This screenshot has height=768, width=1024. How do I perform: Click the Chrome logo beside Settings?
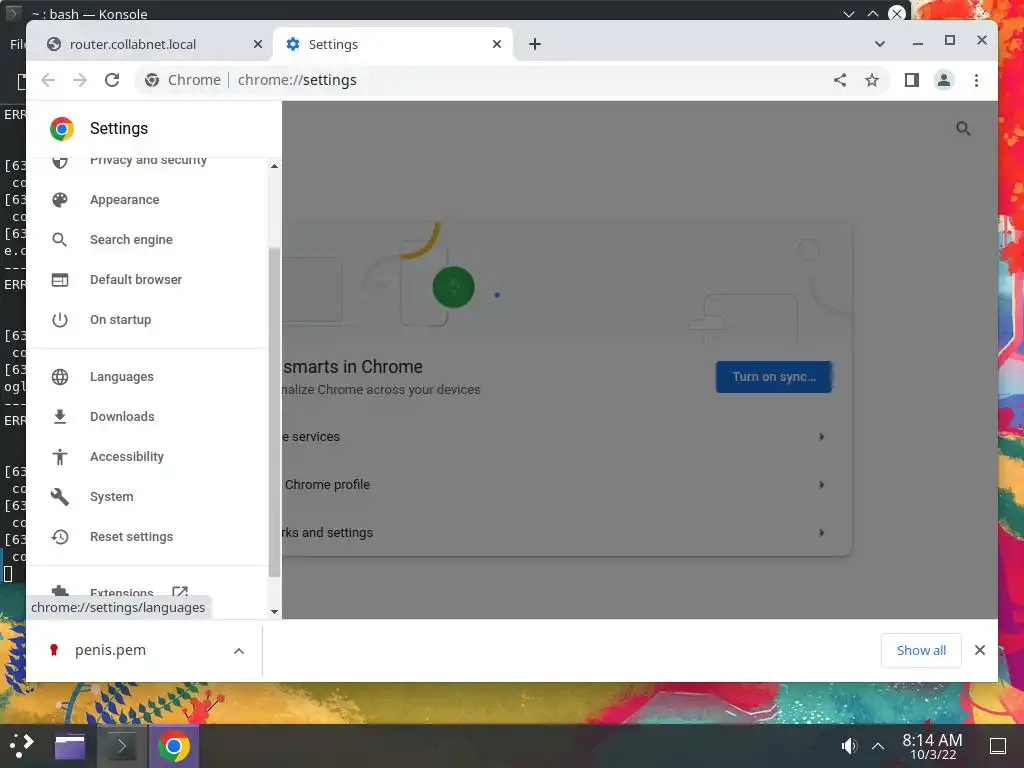click(62, 129)
